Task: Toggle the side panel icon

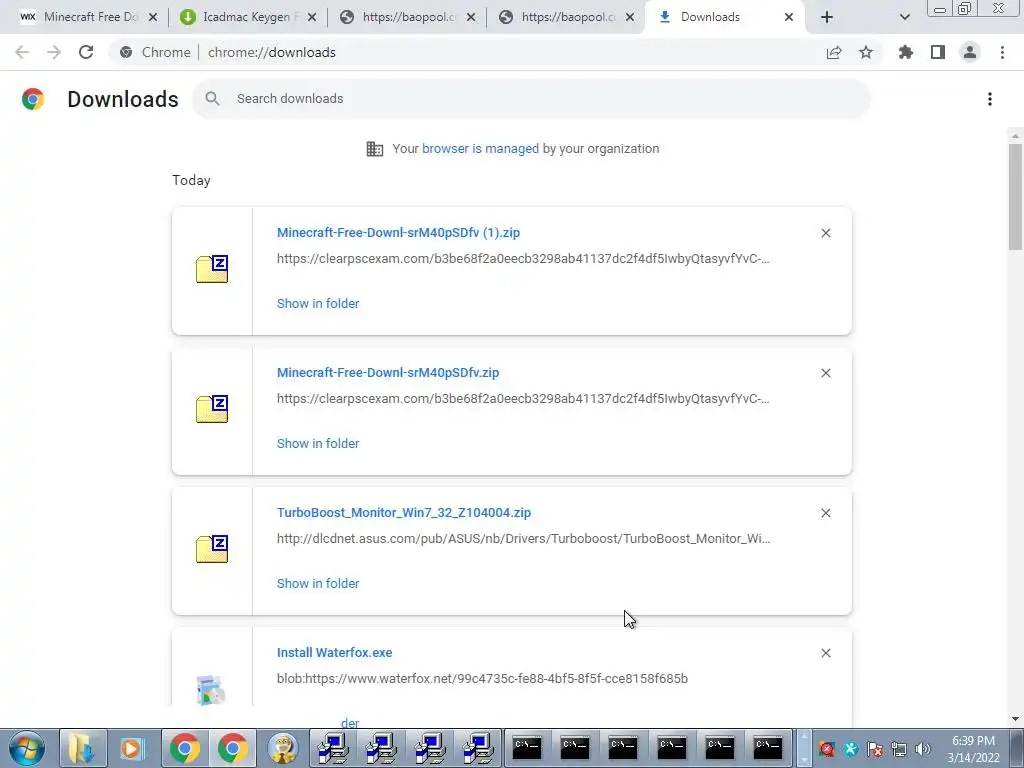Action: pyautogui.click(x=938, y=52)
